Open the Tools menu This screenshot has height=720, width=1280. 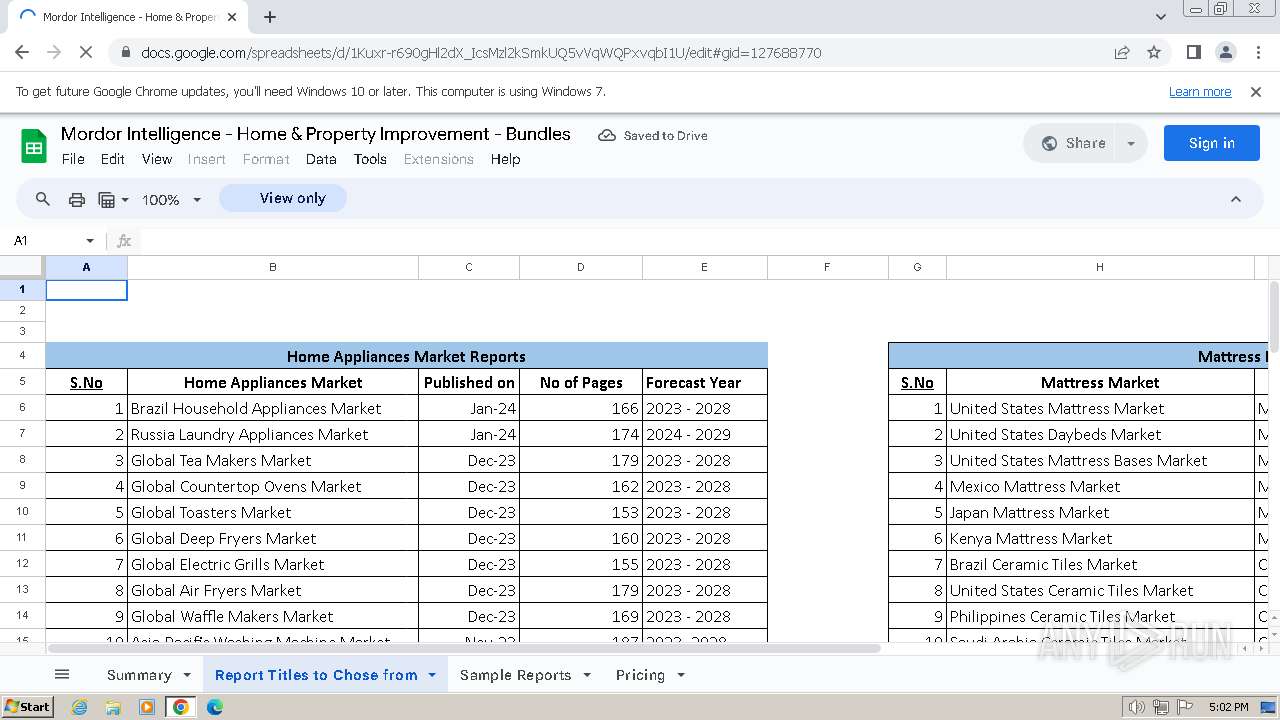click(370, 159)
